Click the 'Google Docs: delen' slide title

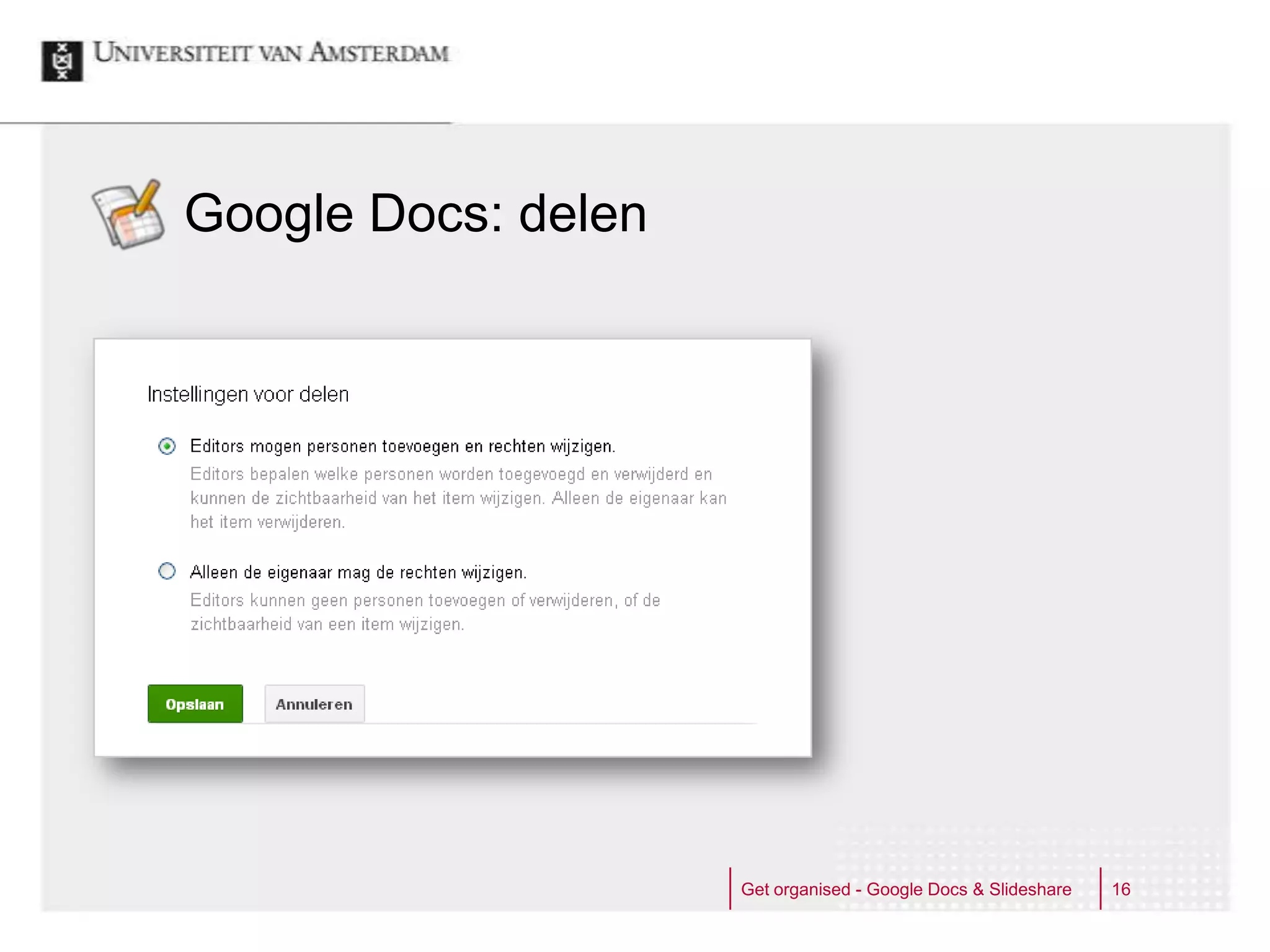pos(415,213)
